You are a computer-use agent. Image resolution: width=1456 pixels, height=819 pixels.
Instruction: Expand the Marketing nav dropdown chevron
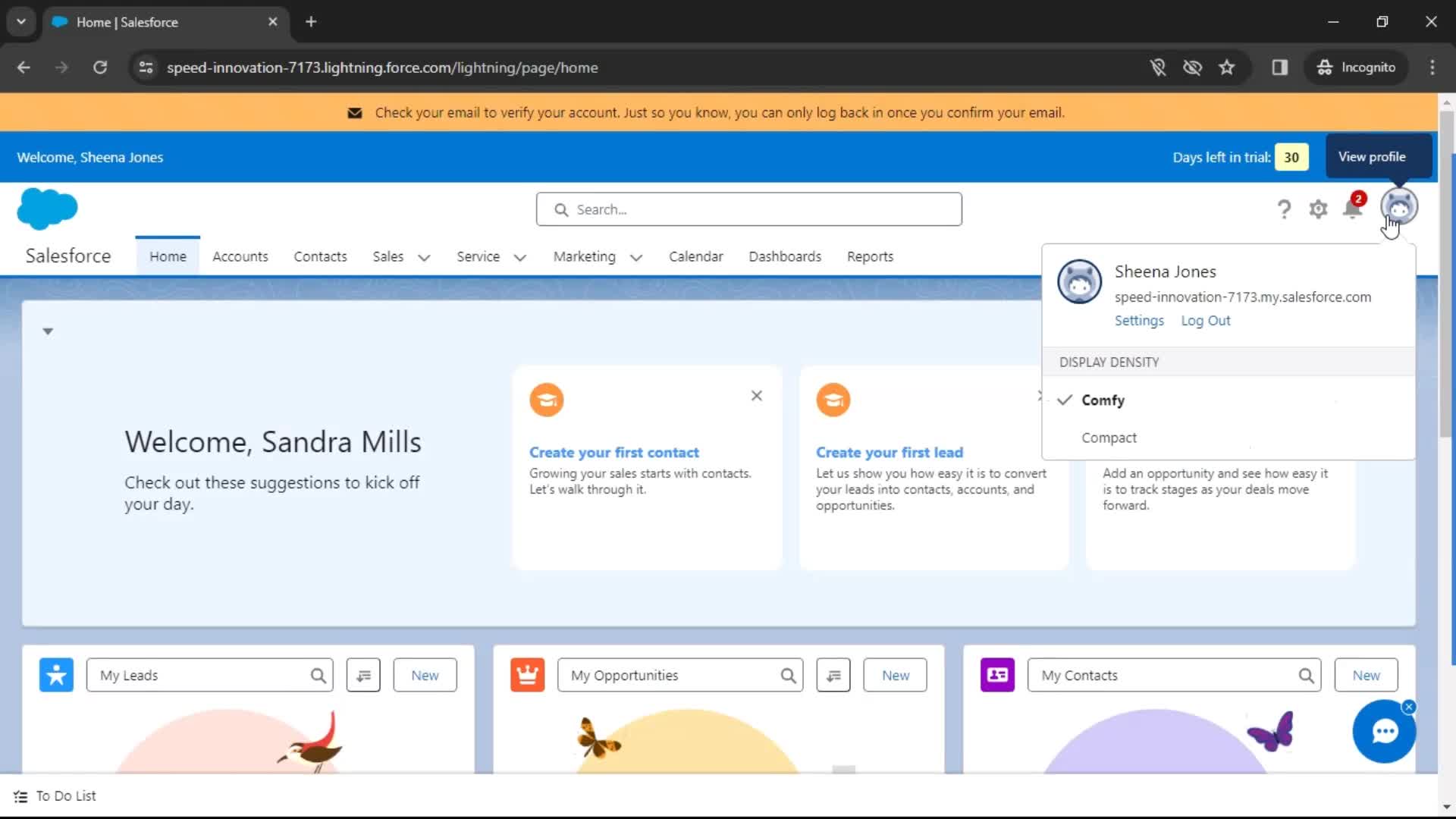[636, 258]
